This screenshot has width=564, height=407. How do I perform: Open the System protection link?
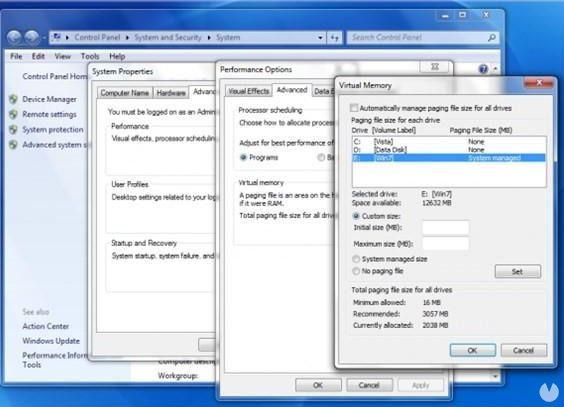pyautogui.click(x=53, y=129)
